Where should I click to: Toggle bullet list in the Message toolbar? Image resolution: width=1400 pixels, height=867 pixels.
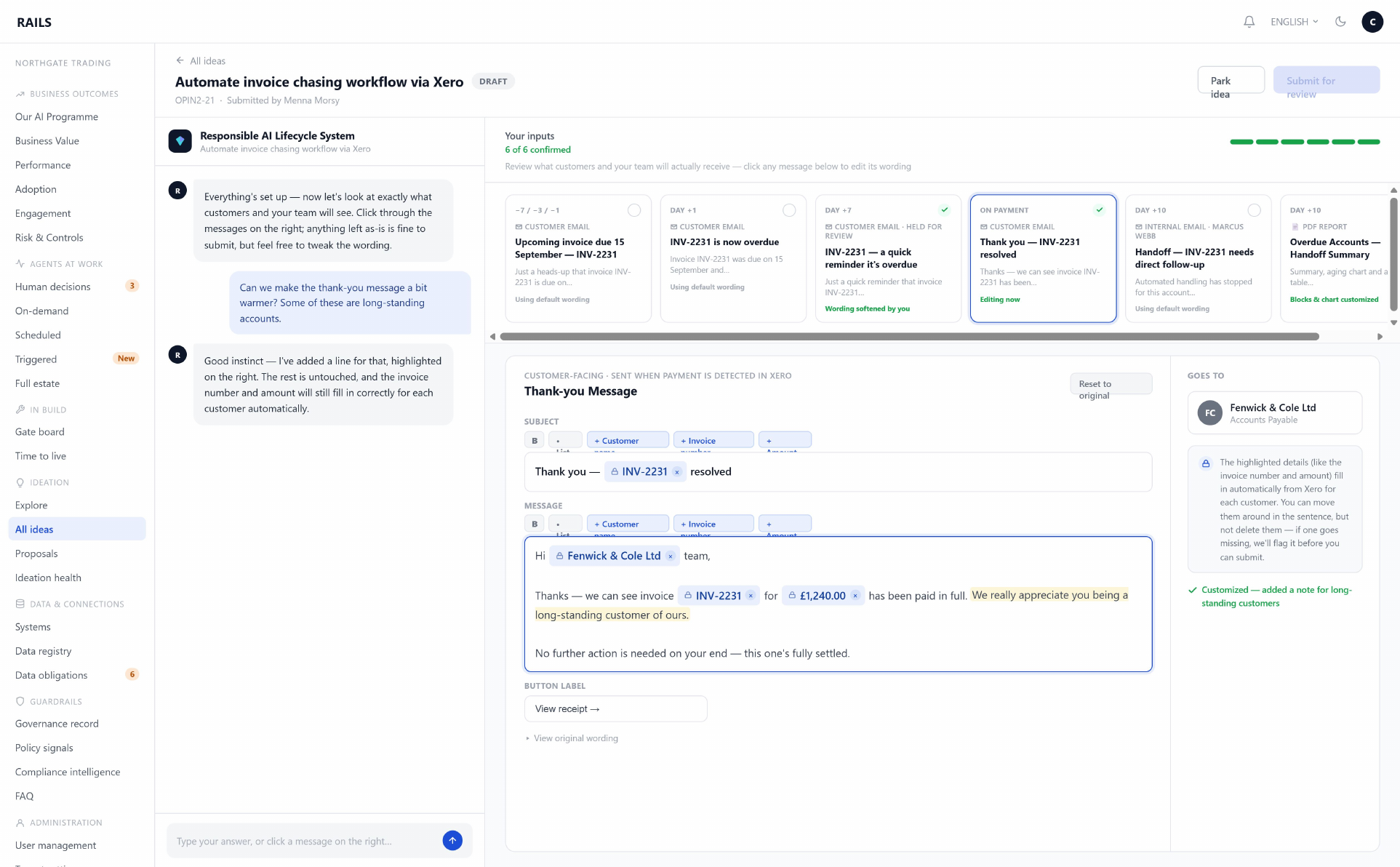[x=564, y=524]
